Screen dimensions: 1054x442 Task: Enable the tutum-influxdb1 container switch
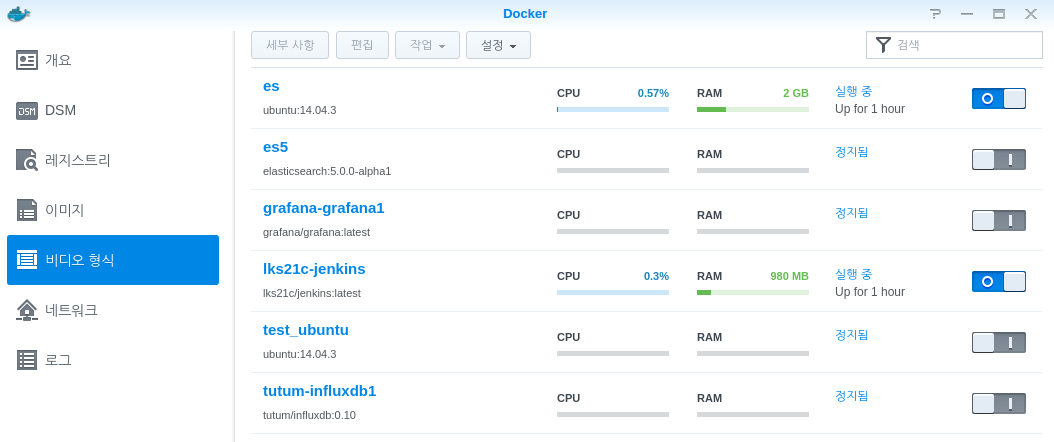point(999,404)
